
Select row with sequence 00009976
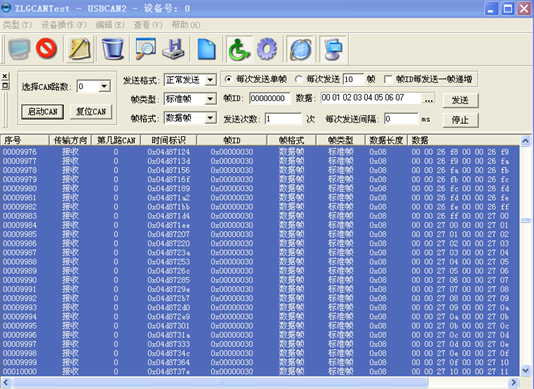(x=260, y=152)
